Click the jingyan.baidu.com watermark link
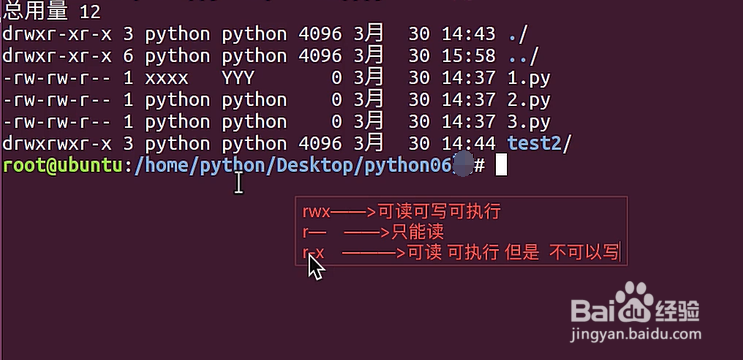 tap(636, 334)
